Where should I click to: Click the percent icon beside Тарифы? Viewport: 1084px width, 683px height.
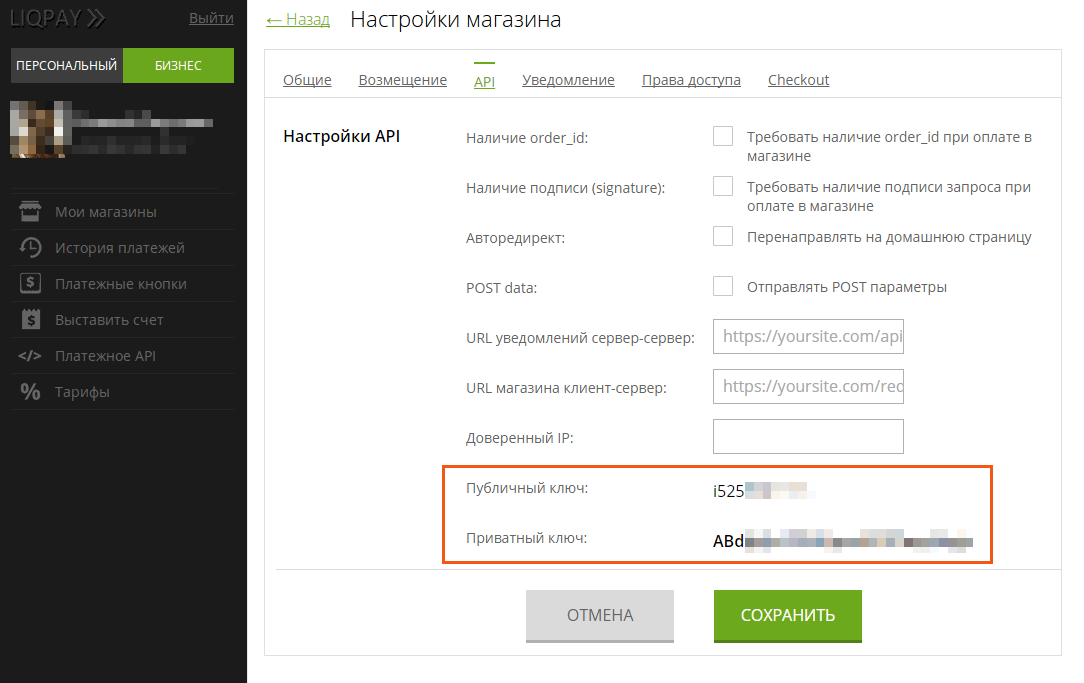click(x=30, y=392)
